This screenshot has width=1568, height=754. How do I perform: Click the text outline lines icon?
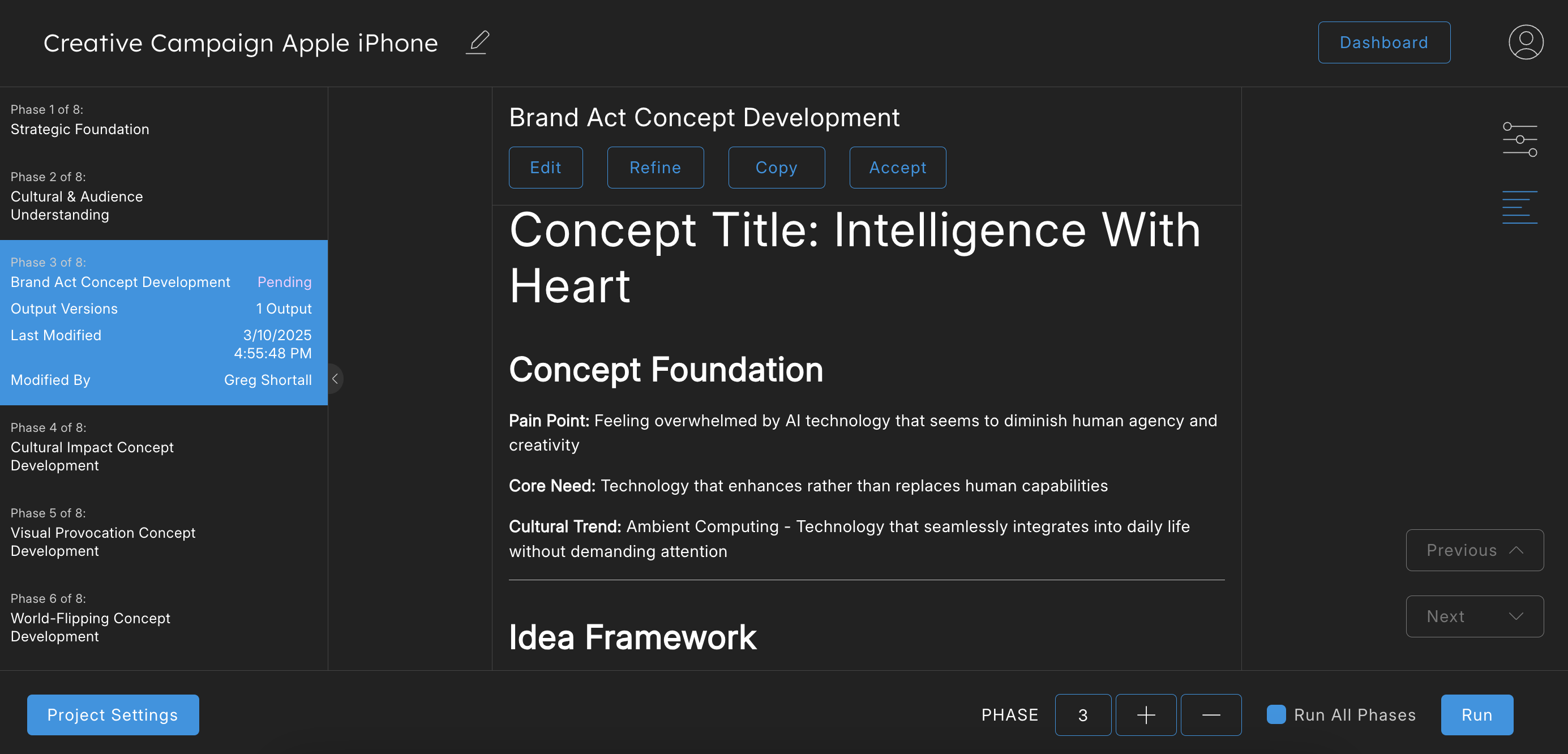pyautogui.click(x=1519, y=208)
